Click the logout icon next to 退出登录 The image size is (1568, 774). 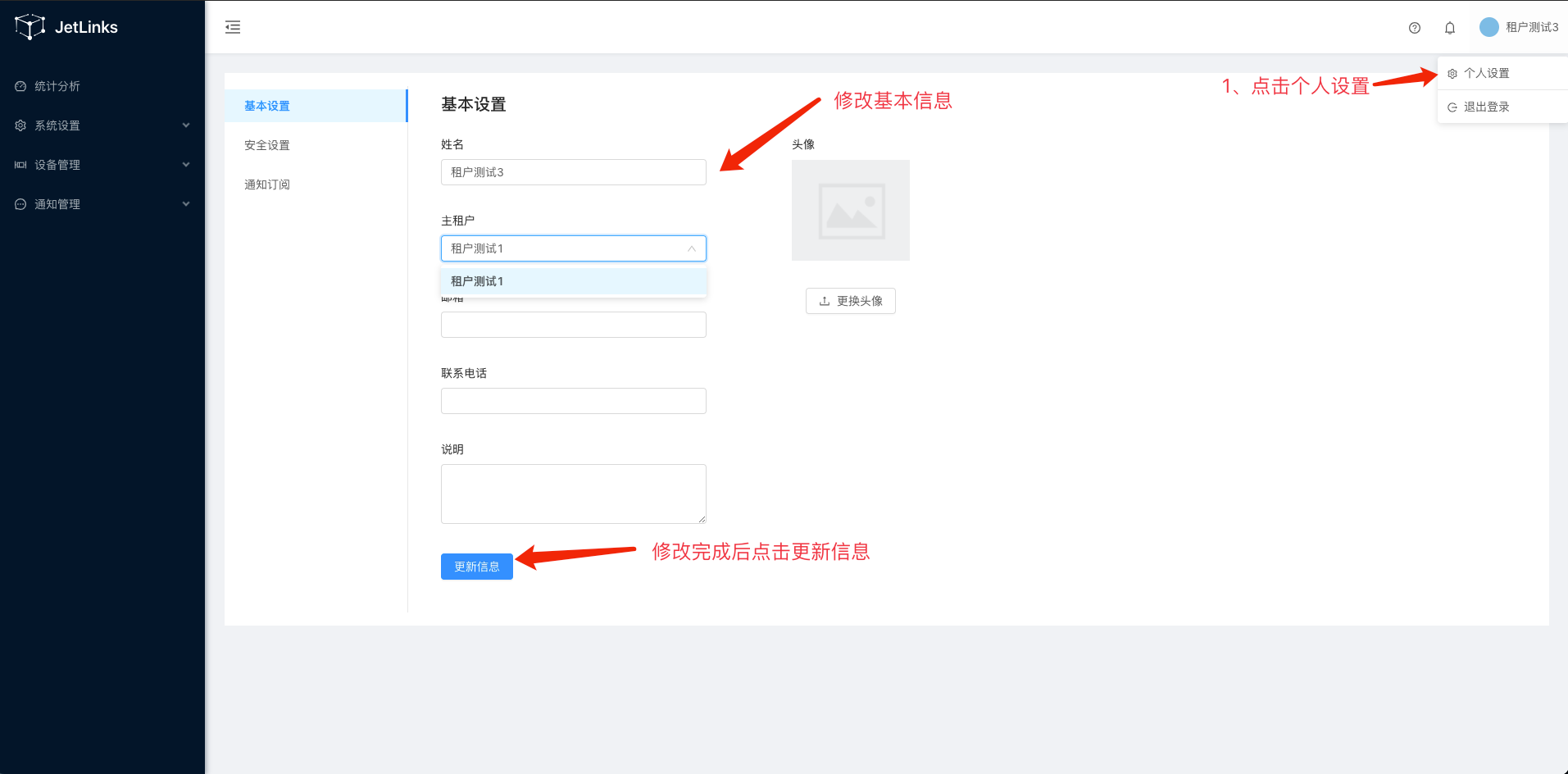click(1452, 107)
